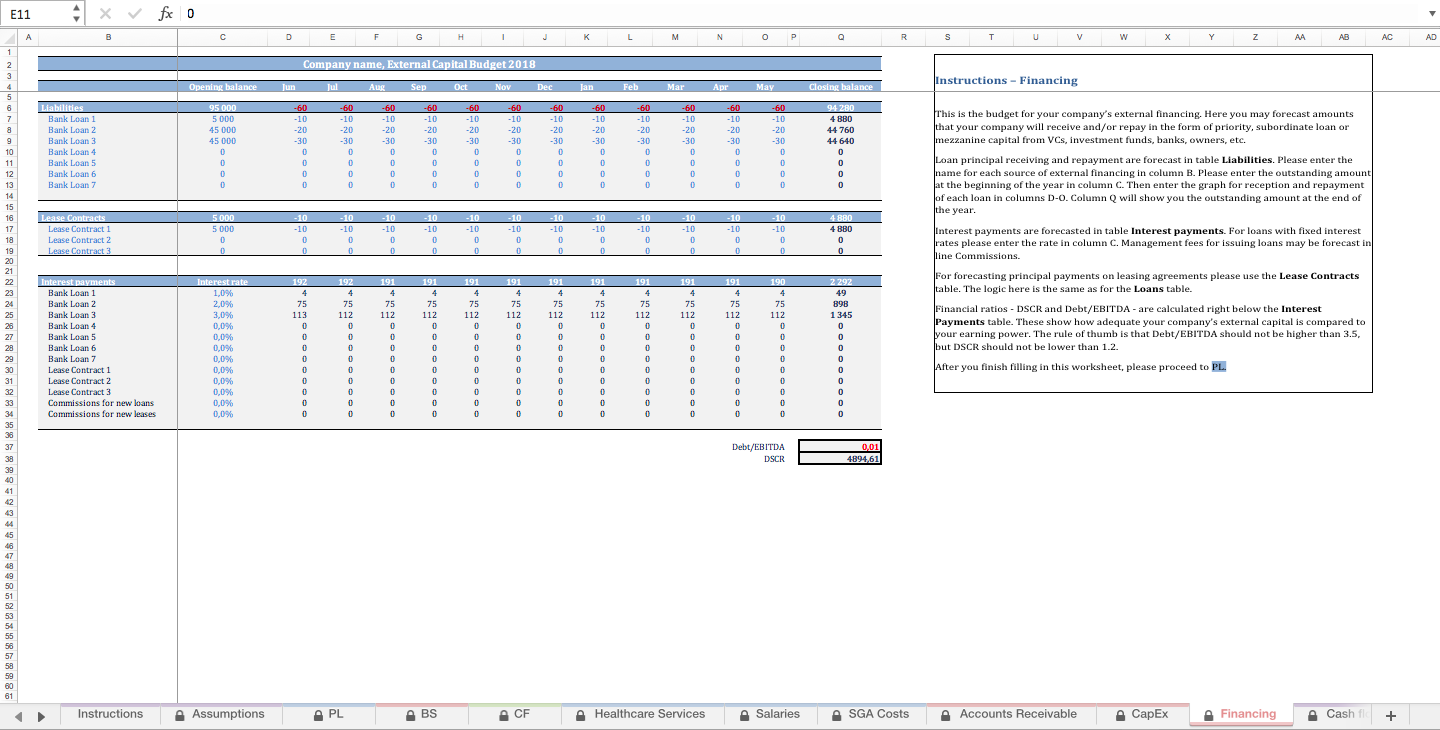Open the Healthcare Services sheet tab
1440x730 pixels.
tap(640, 714)
